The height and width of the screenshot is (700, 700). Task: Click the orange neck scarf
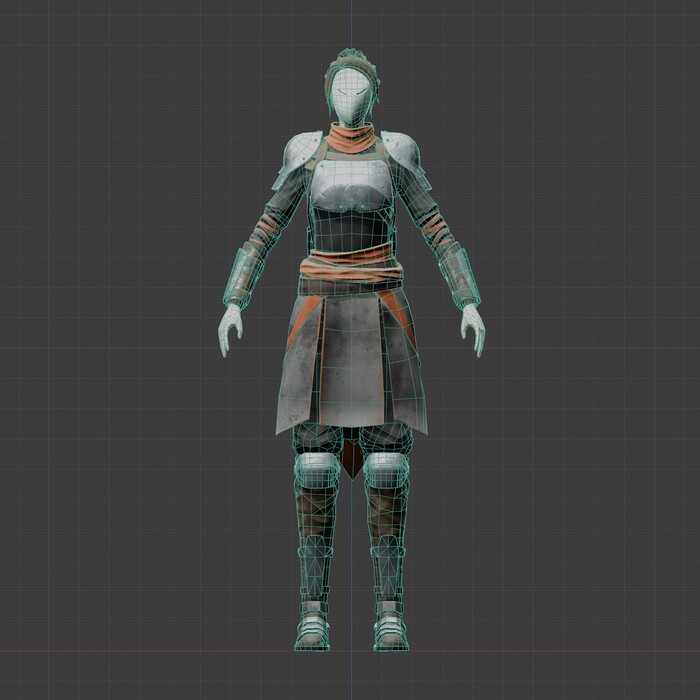pyautogui.click(x=350, y=140)
